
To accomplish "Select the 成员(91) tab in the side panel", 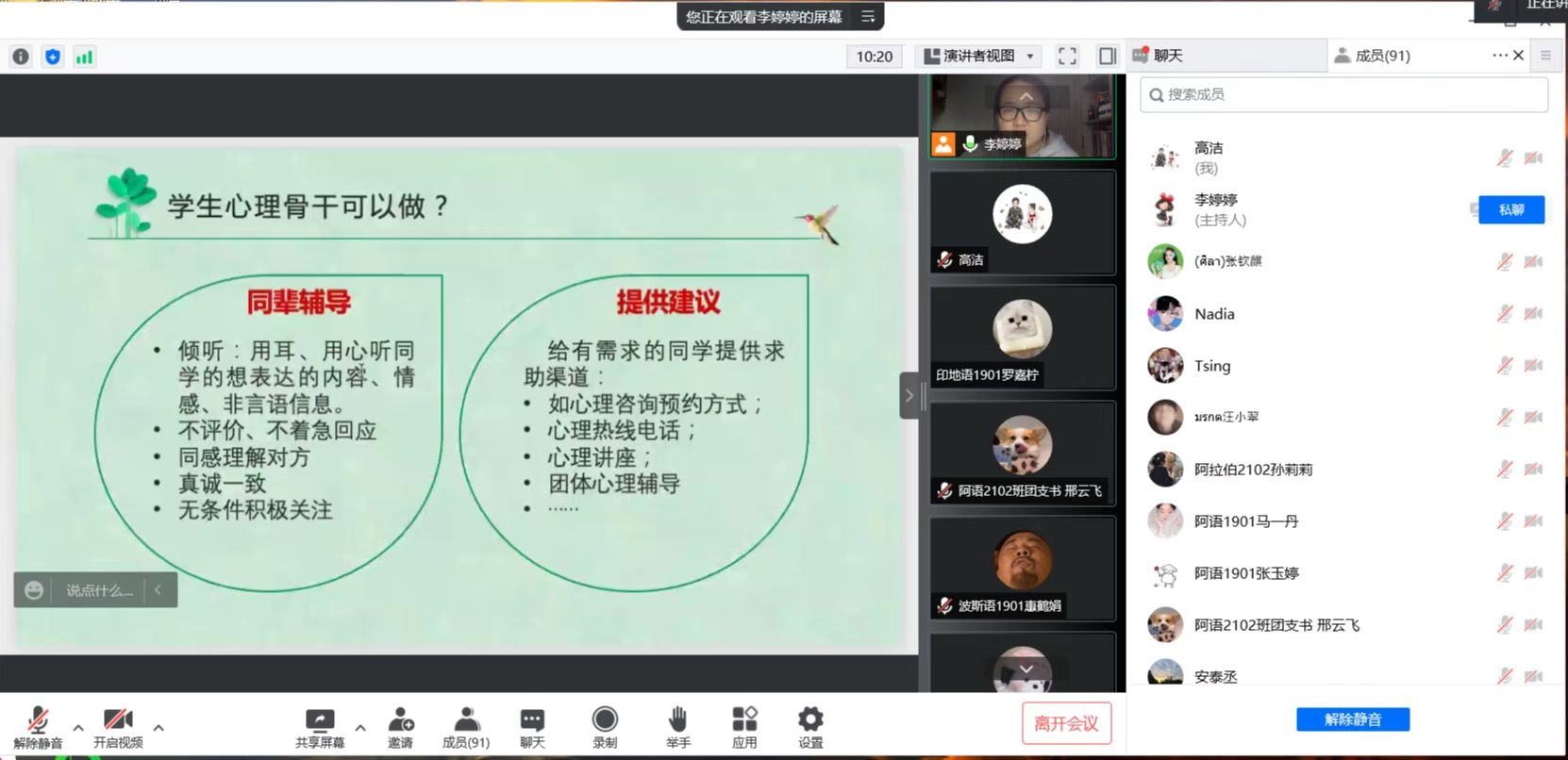I will pos(1382,56).
